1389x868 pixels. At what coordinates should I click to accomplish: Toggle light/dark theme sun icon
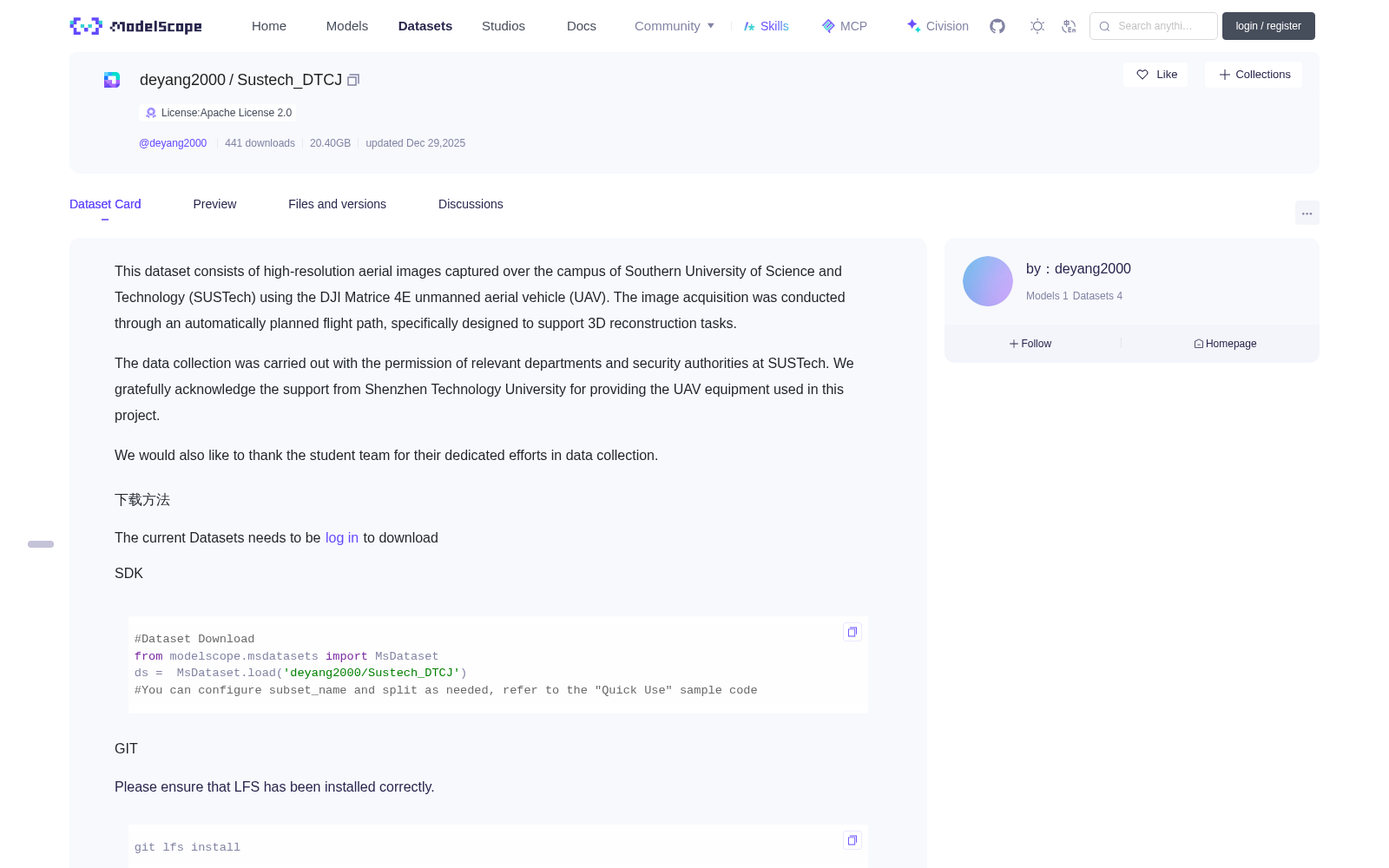click(1037, 26)
